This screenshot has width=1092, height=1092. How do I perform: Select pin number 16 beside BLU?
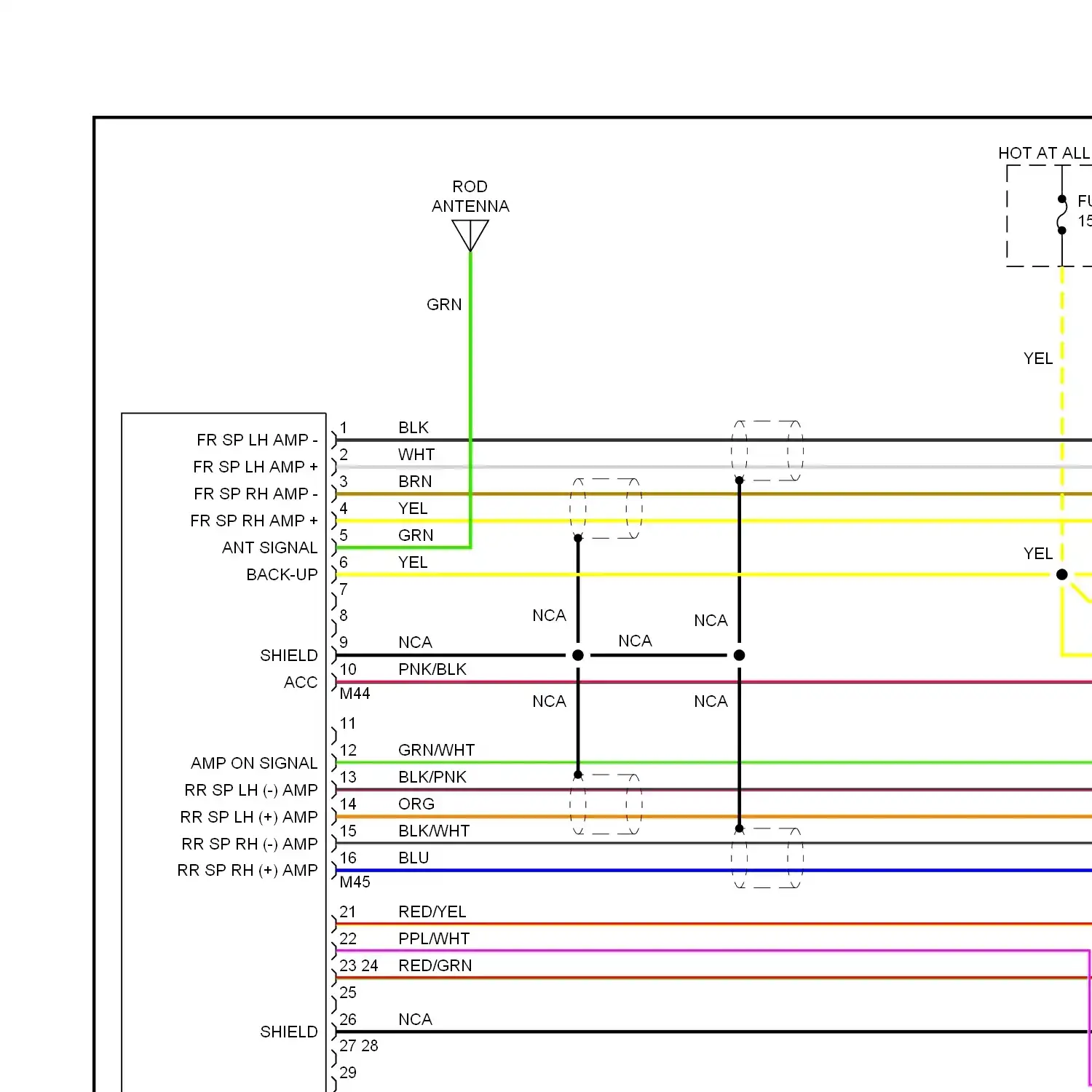click(348, 858)
